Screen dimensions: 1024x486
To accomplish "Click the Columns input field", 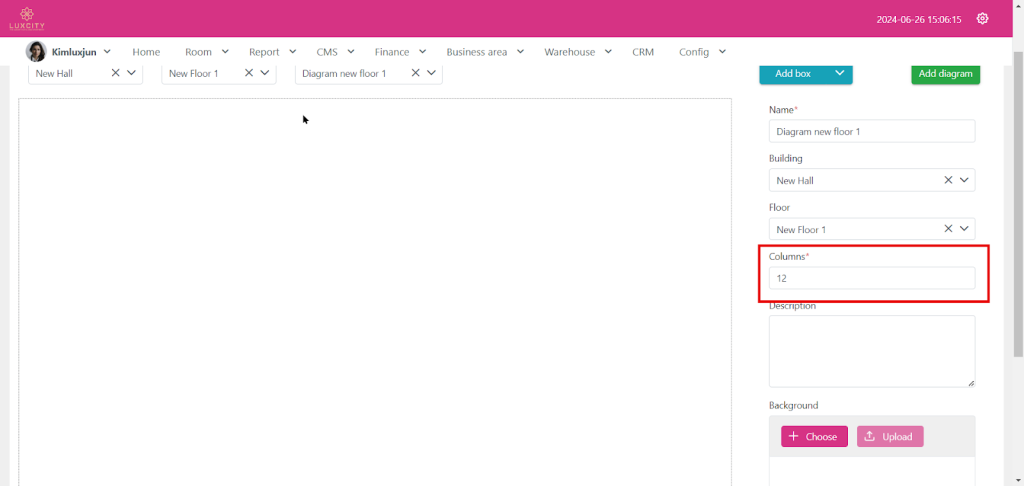I will click(x=871, y=279).
